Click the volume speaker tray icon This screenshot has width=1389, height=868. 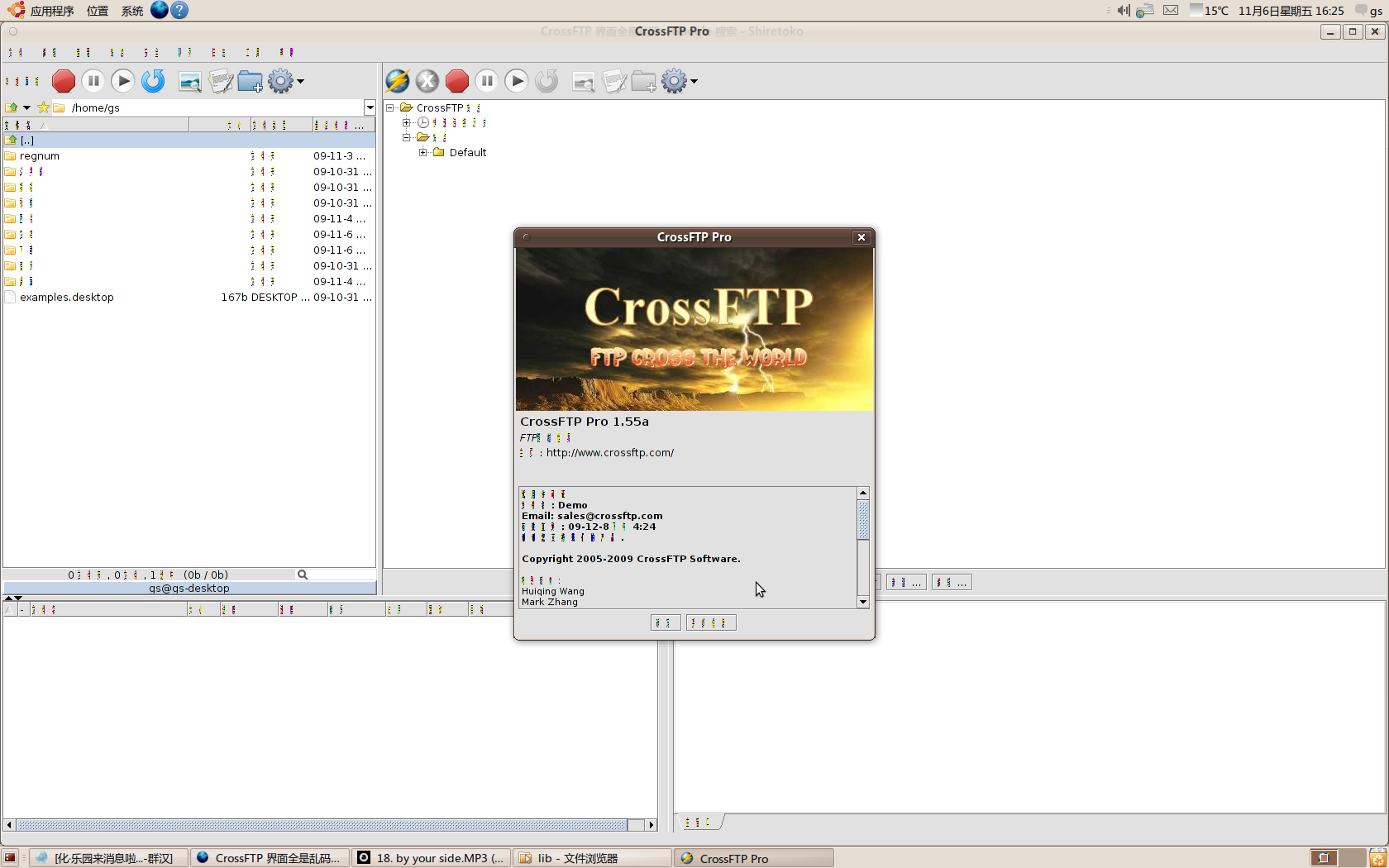pyautogui.click(x=1124, y=11)
